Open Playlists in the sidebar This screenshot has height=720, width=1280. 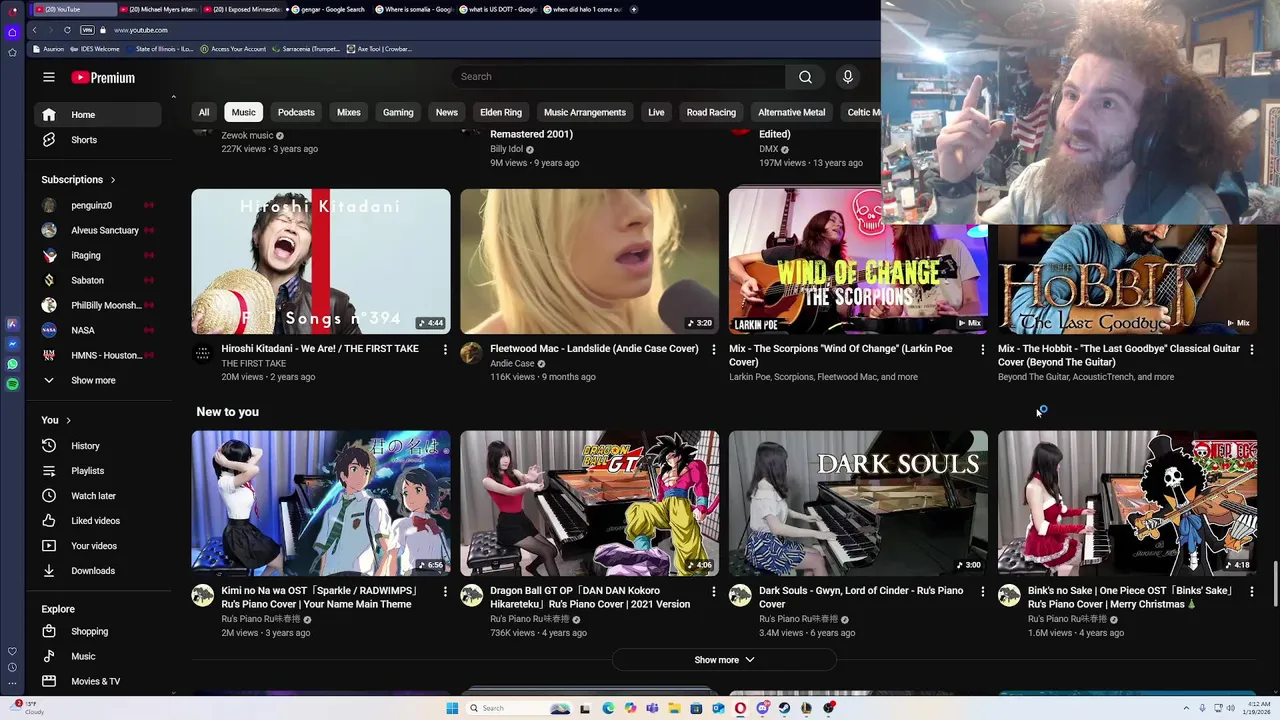pyautogui.click(x=97, y=471)
